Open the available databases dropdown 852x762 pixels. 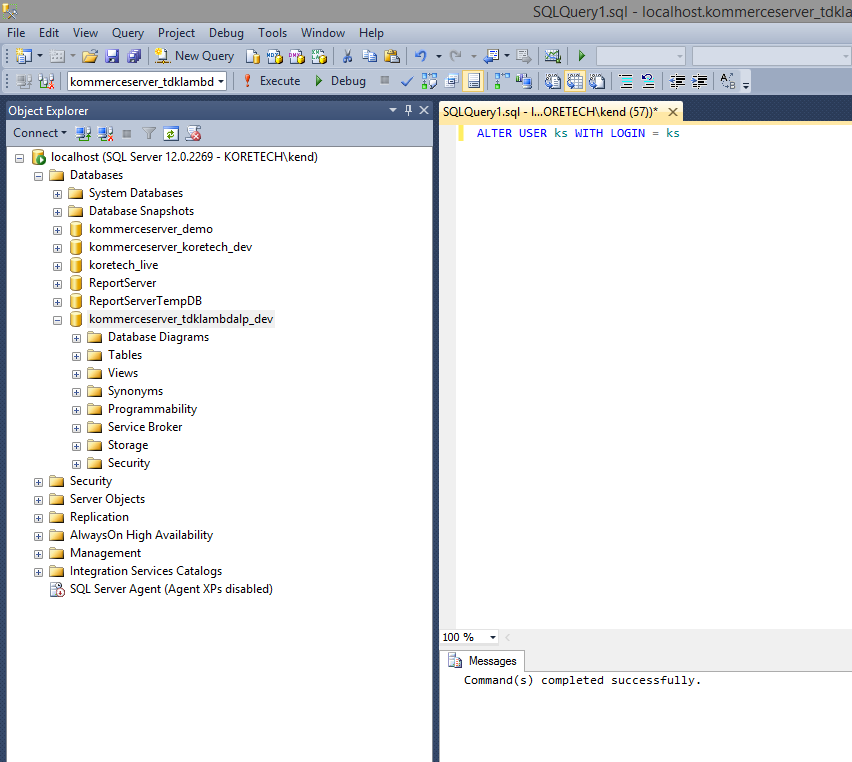[x=221, y=82]
